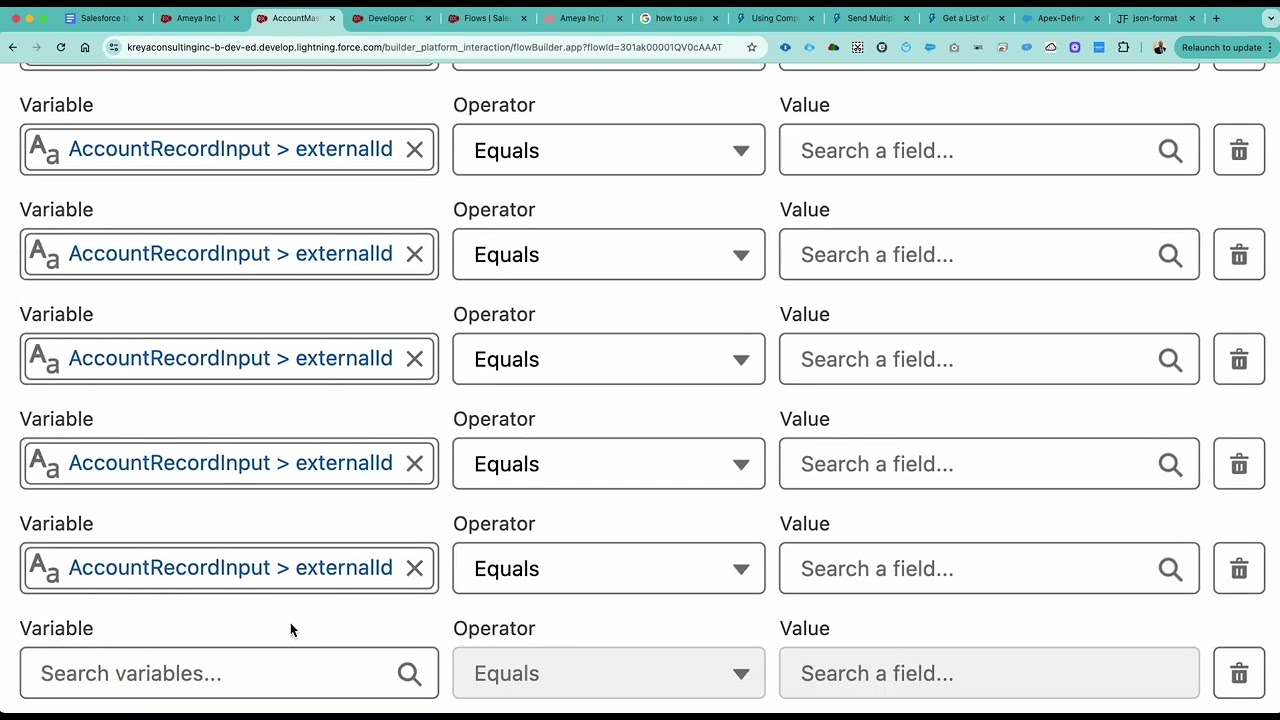Click the Value search field in the fourth row
Viewport: 1280px width, 720px height.
click(975, 464)
